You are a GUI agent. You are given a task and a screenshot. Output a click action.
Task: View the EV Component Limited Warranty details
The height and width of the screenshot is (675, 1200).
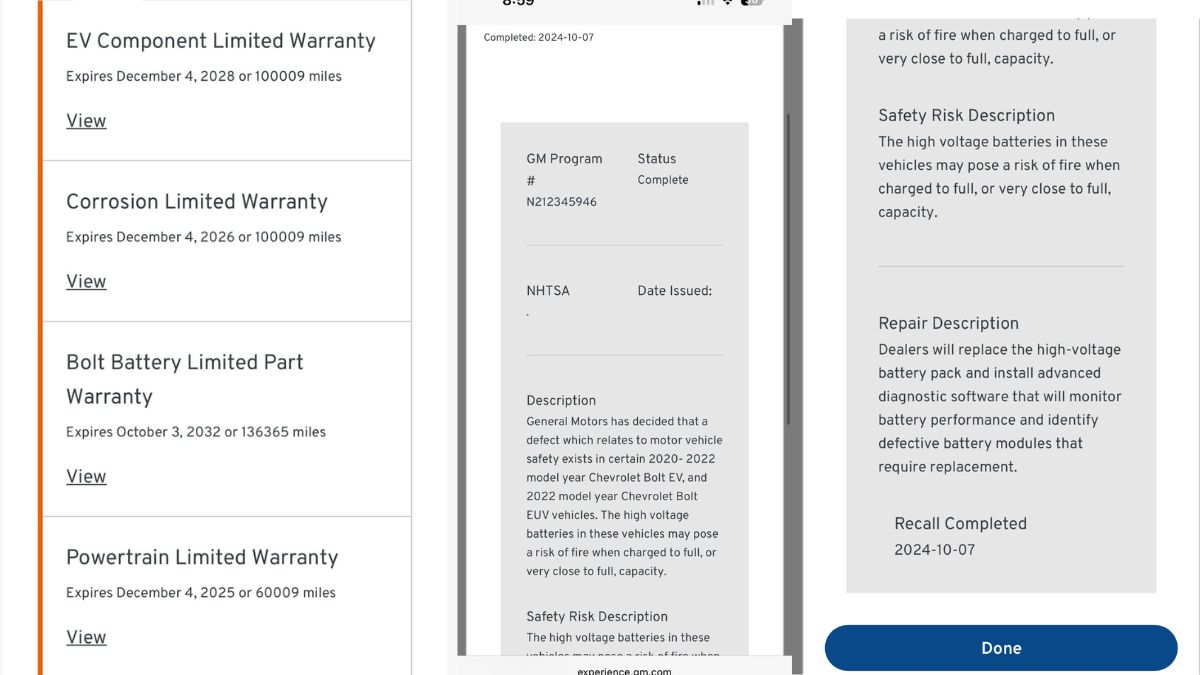click(x=86, y=120)
